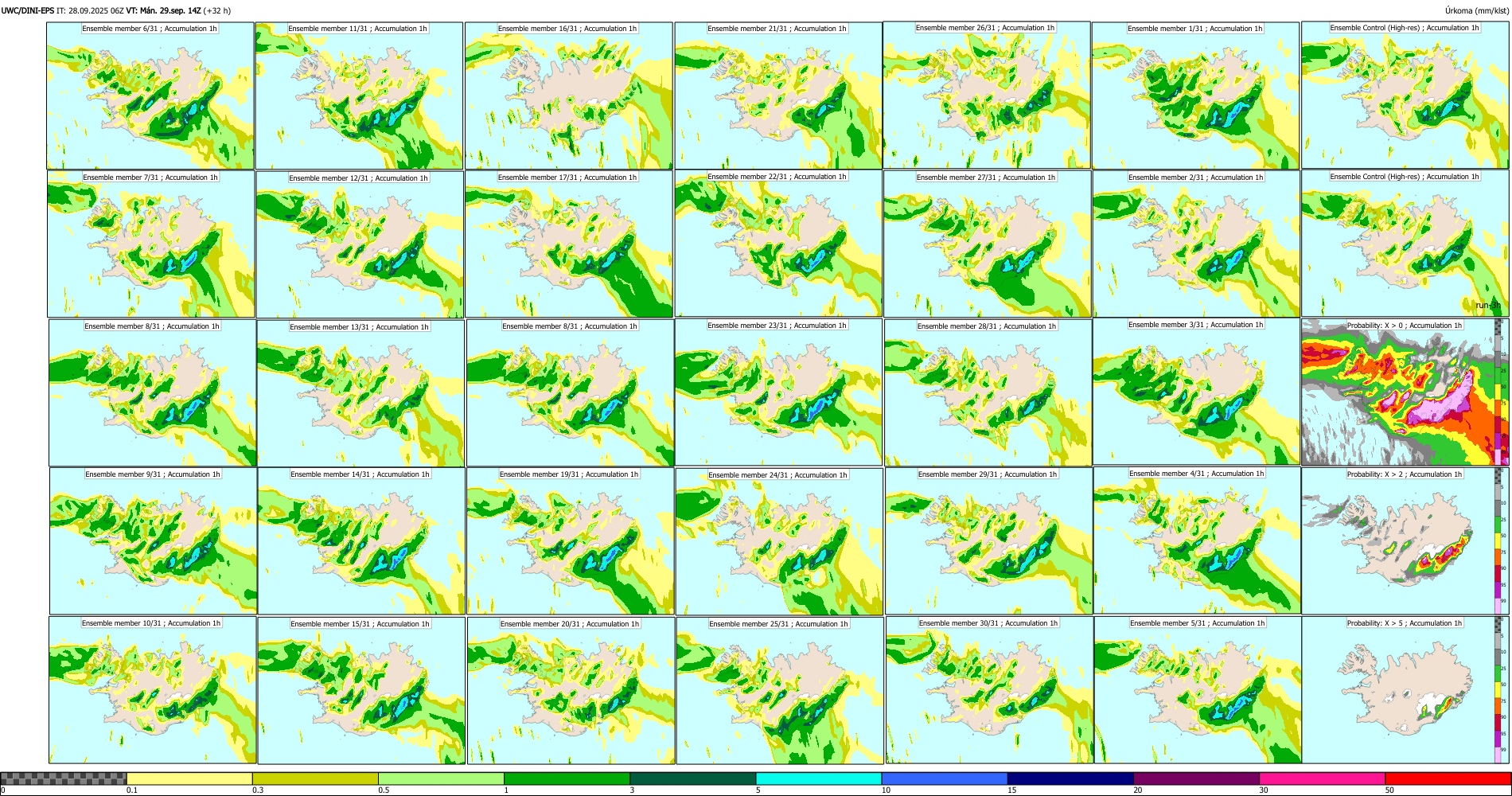Choose the dark green 3–5 legend swatch

(x=692, y=778)
